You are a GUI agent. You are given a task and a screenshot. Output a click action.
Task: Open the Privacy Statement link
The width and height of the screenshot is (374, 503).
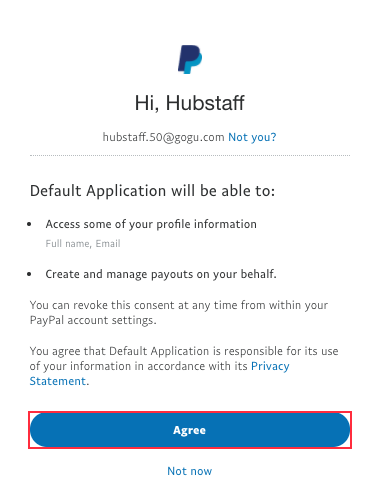159,374
